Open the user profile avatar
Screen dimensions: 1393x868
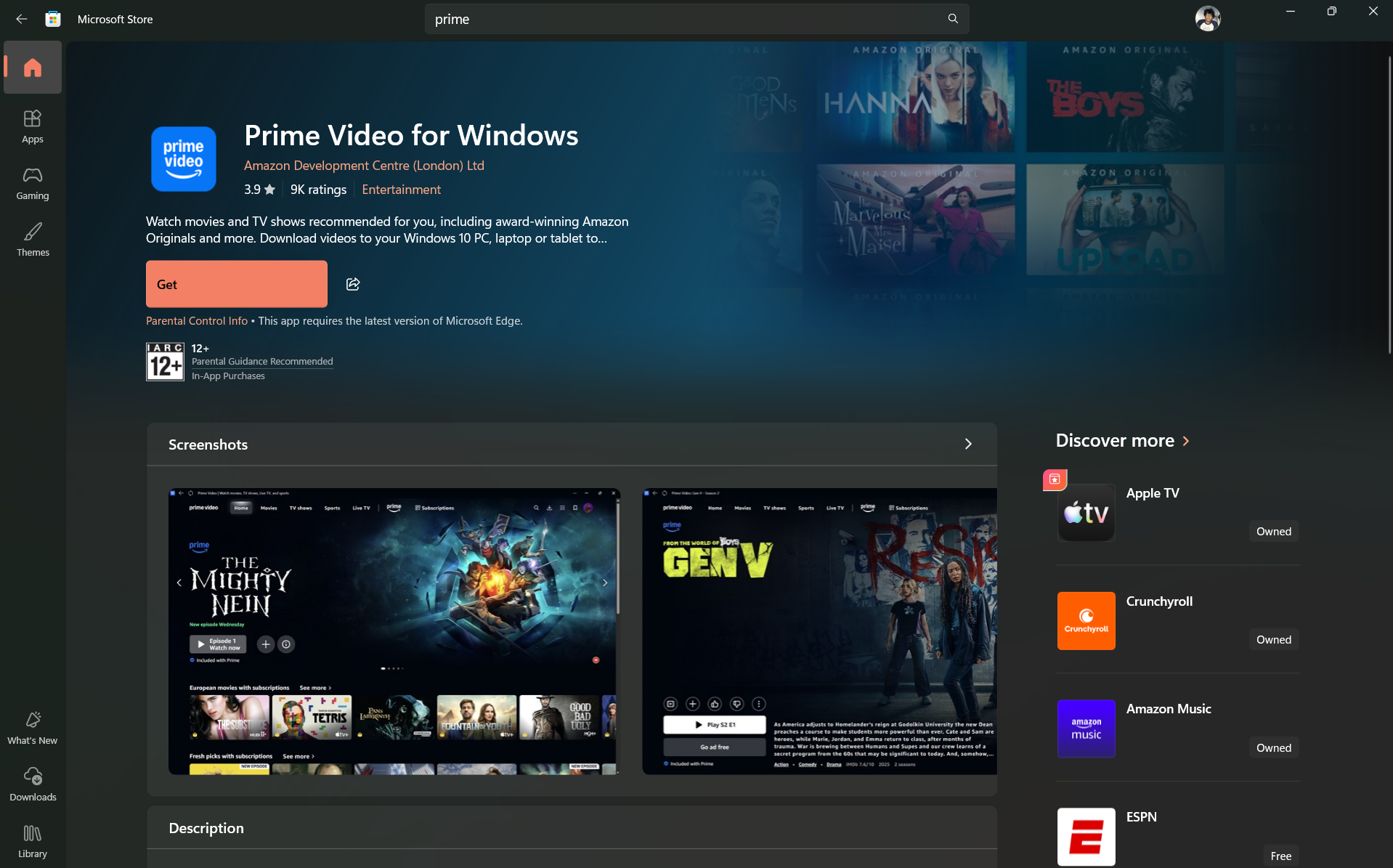1208,19
